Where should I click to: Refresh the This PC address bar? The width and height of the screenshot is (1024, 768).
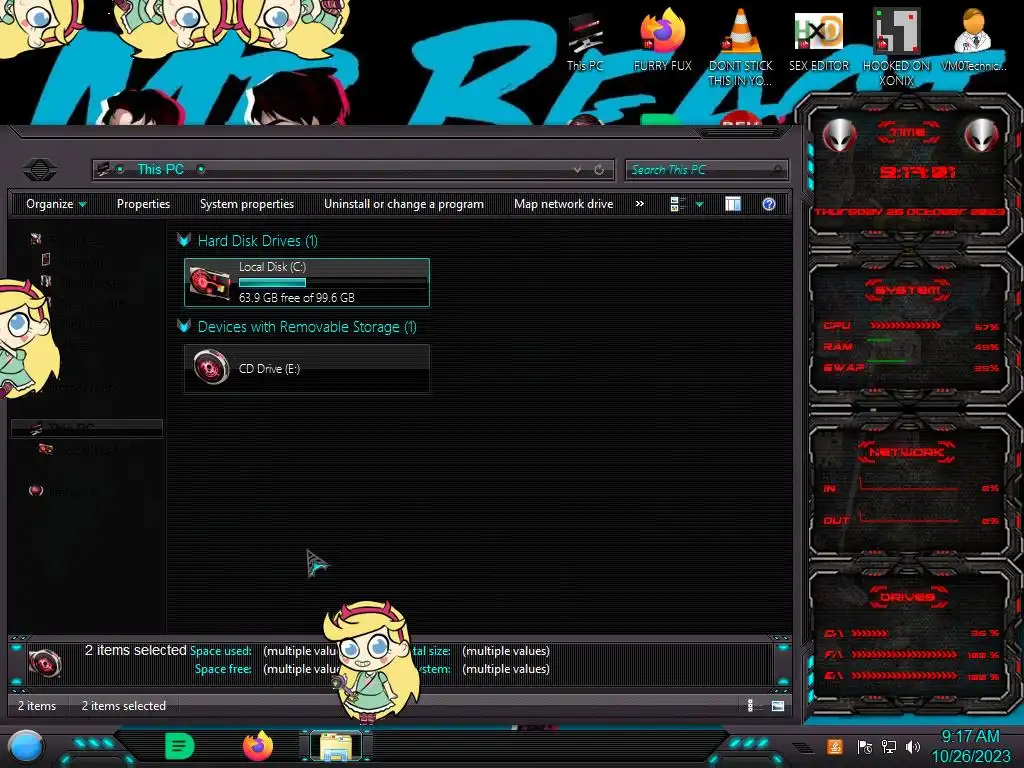(x=599, y=170)
